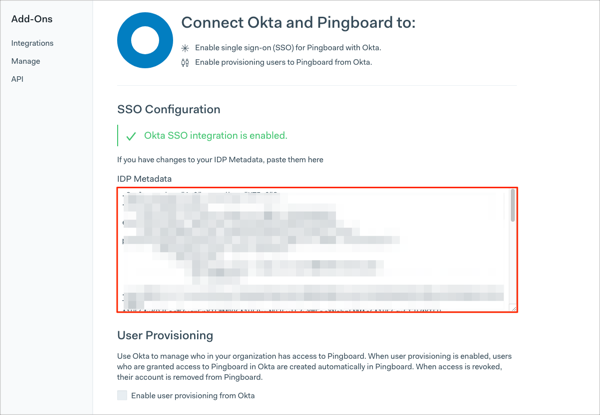Click the IDP Metadata field label
This screenshot has height=415, width=600.
tap(145, 178)
